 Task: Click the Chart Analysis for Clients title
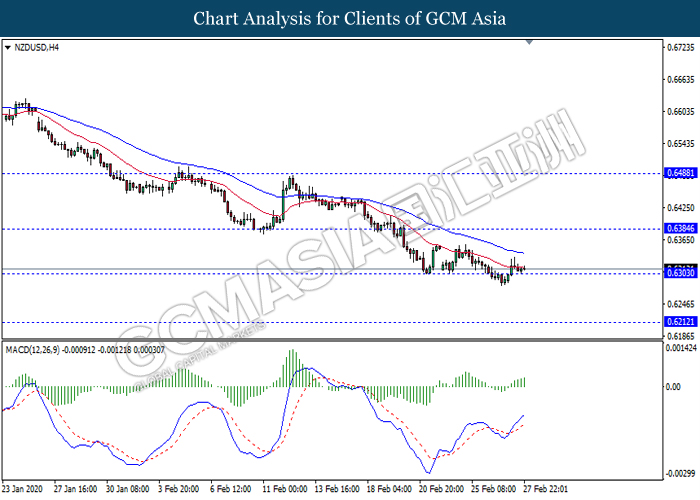point(350,19)
